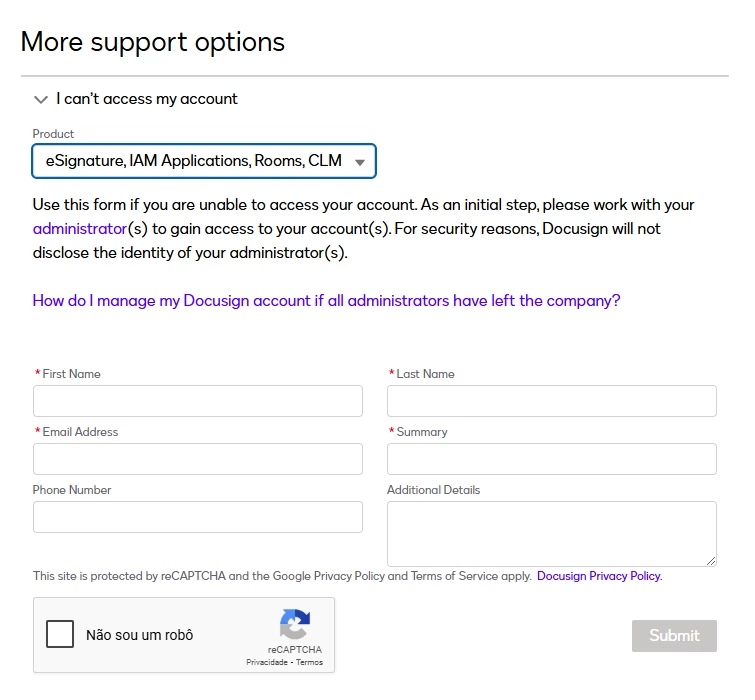Click the Additional Details text area
755x700 pixels.
click(552, 534)
